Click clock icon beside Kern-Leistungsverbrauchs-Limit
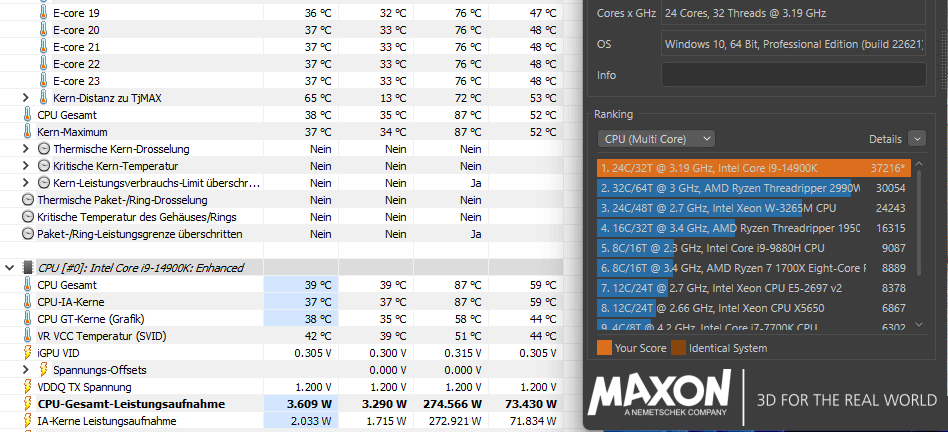 pos(44,182)
